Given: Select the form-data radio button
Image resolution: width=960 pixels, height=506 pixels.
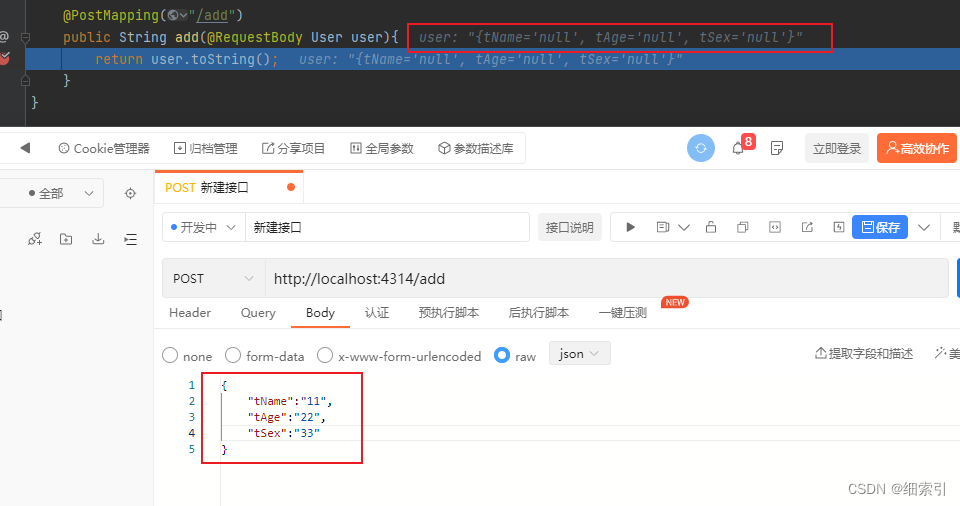Looking at the screenshot, I should coord(233,355).
